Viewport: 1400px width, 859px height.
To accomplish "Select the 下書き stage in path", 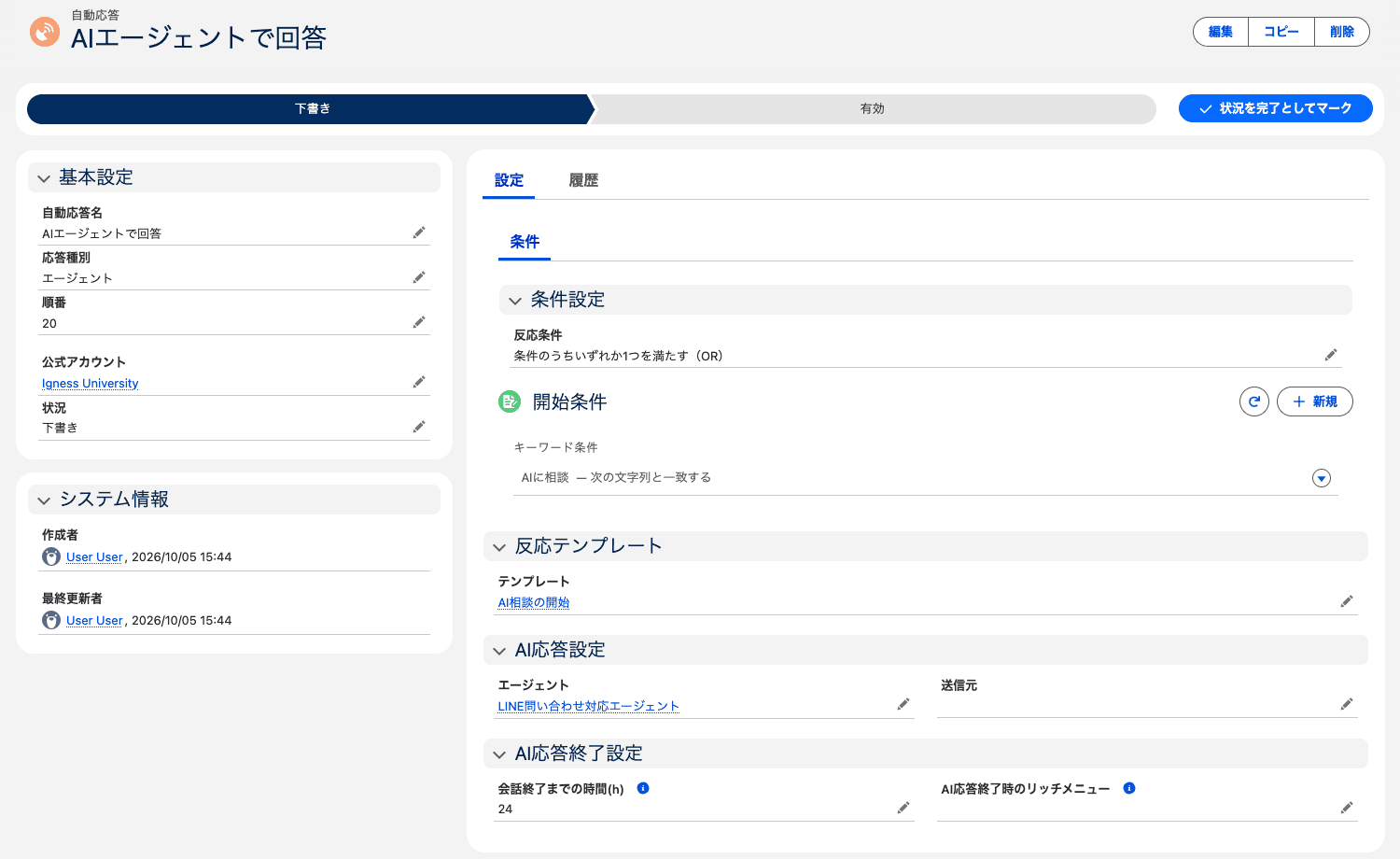I will pos(311,109).
